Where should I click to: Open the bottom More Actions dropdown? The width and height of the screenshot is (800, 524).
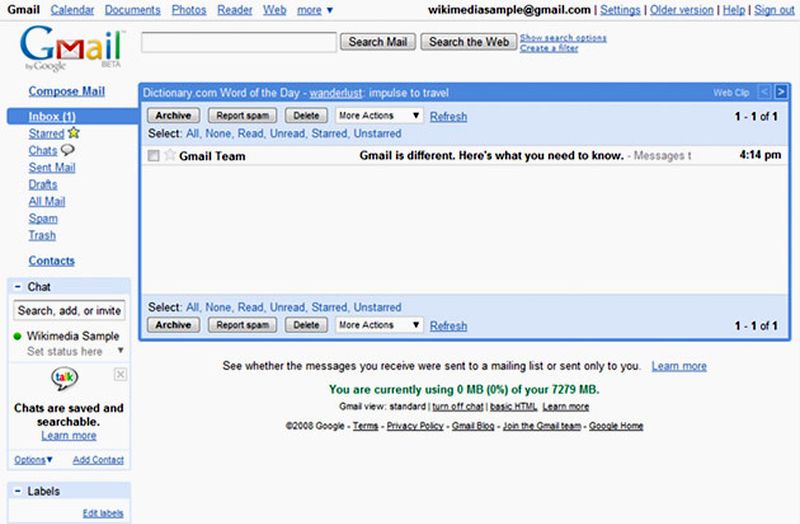pyautogui.click(x=379, y=325)
